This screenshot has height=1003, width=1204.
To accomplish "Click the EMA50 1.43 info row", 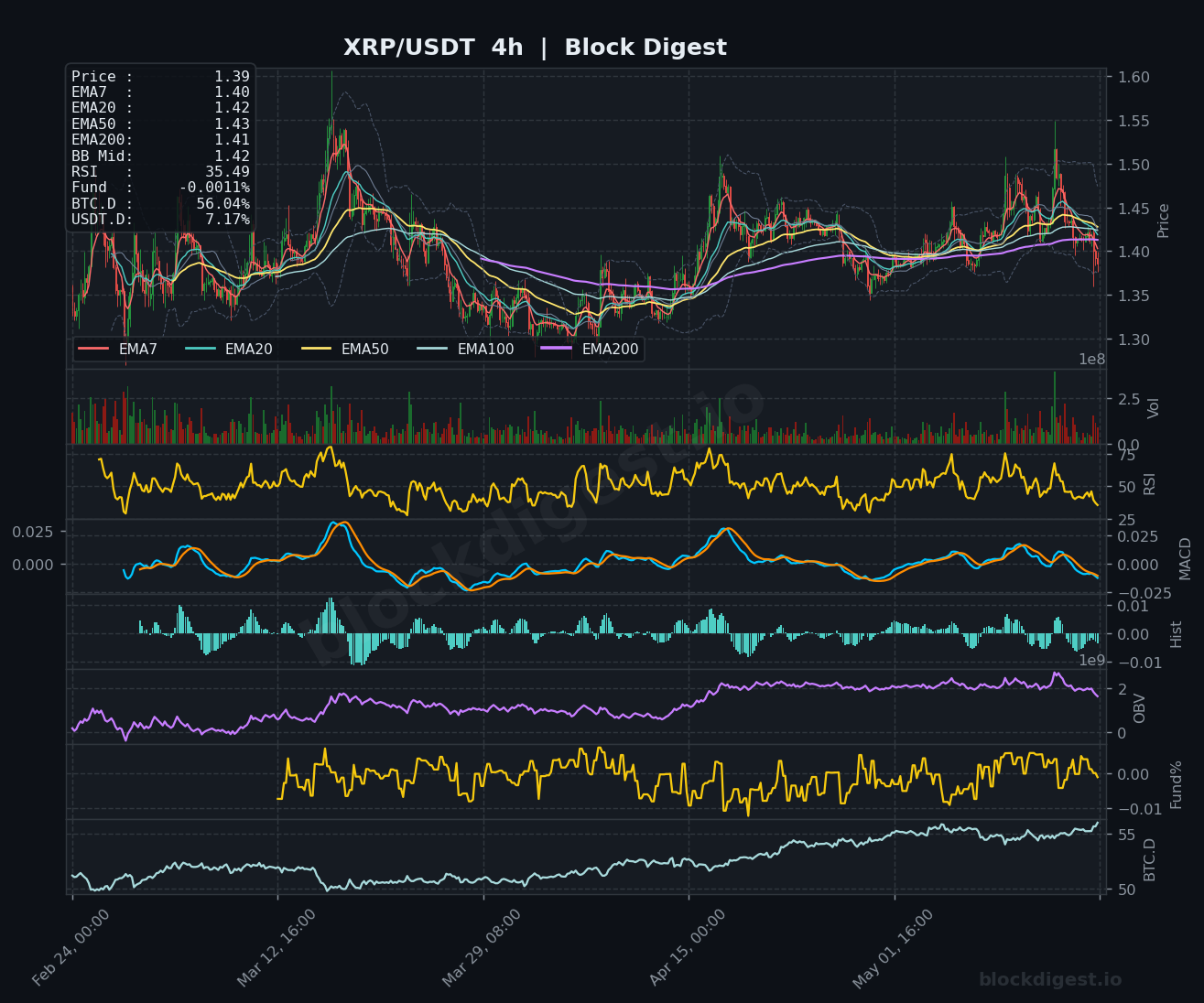I will pyautogui.click(x=160, y=124).
